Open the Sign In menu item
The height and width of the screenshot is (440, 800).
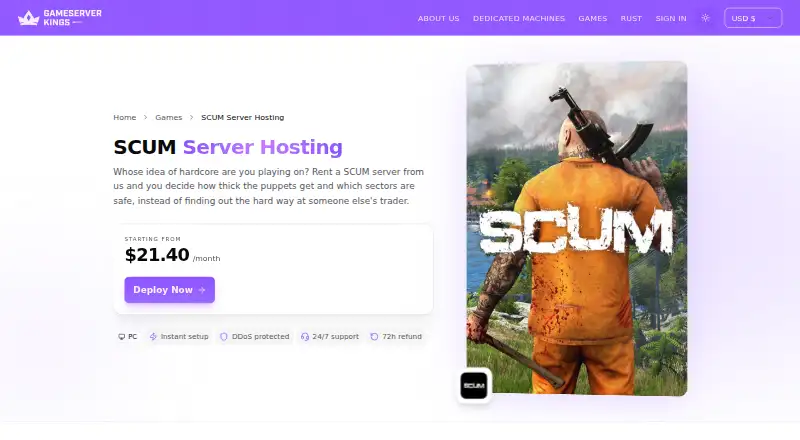coord(670,18)
